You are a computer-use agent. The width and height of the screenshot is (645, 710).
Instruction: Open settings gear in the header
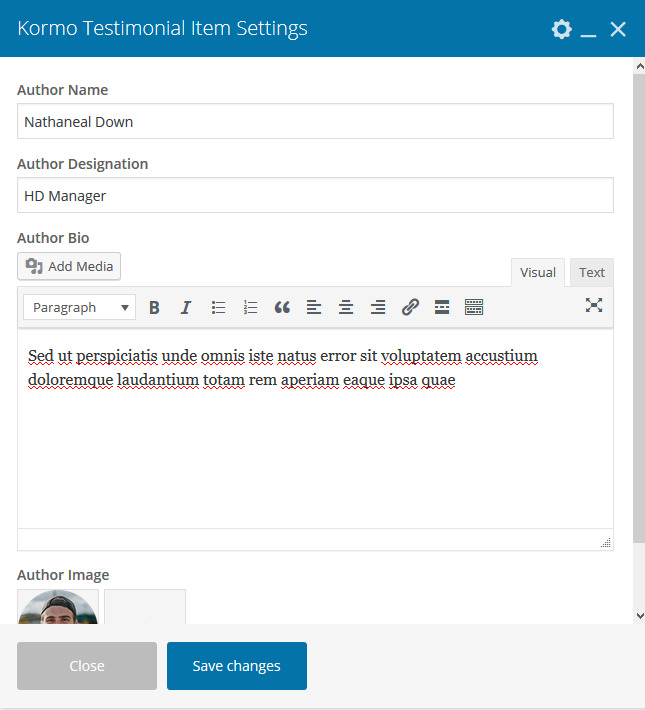(x=561, y=29)
